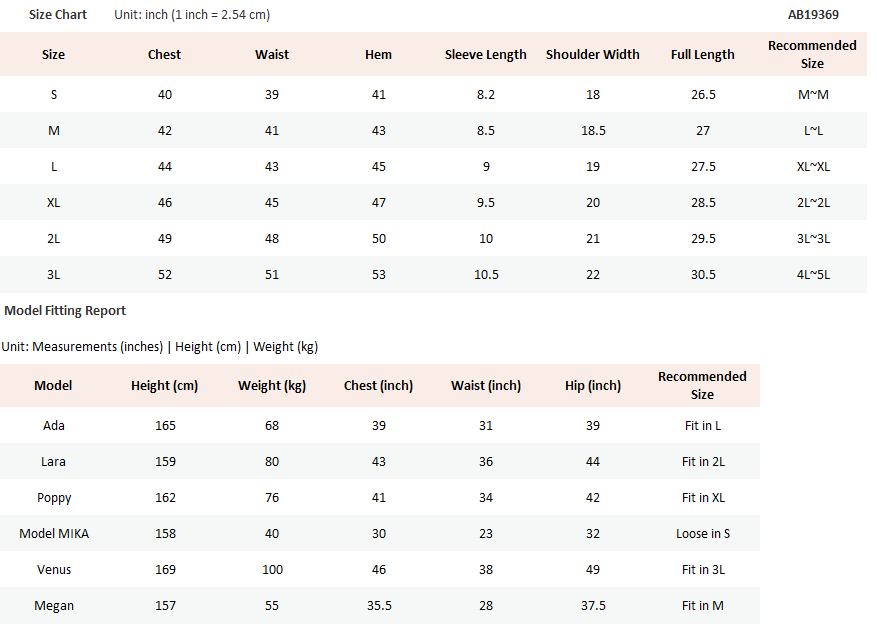
Task: Select the unit conversion note text
Action: [192, 15]
